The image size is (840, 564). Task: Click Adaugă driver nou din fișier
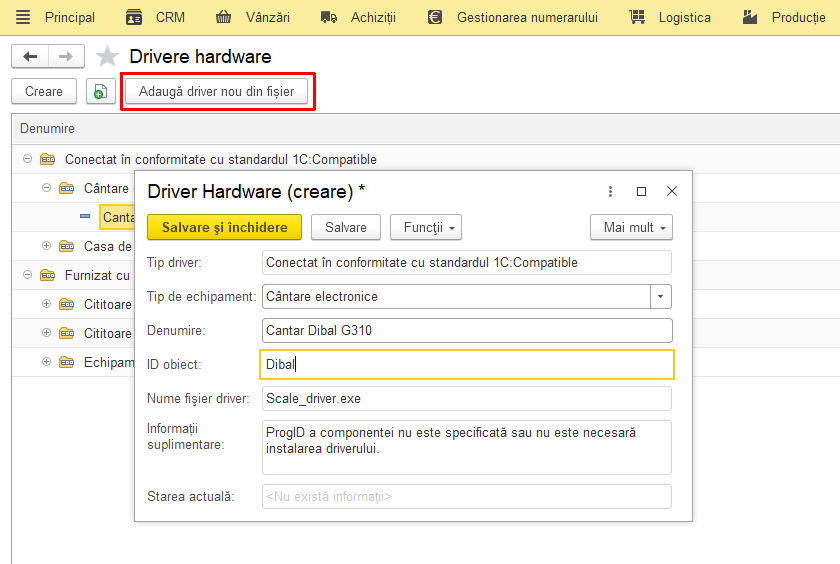tap(216, 92)
